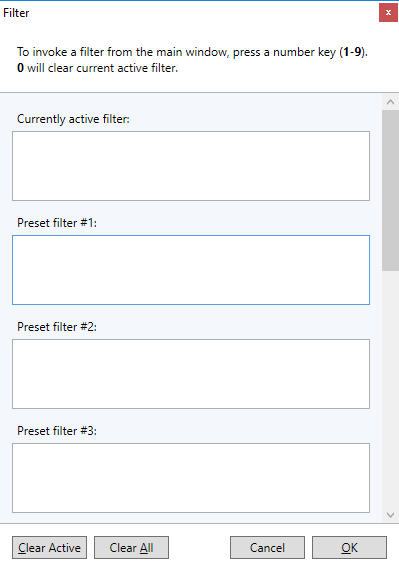Focus the Currently active filter text box

(x=191, y=166)
